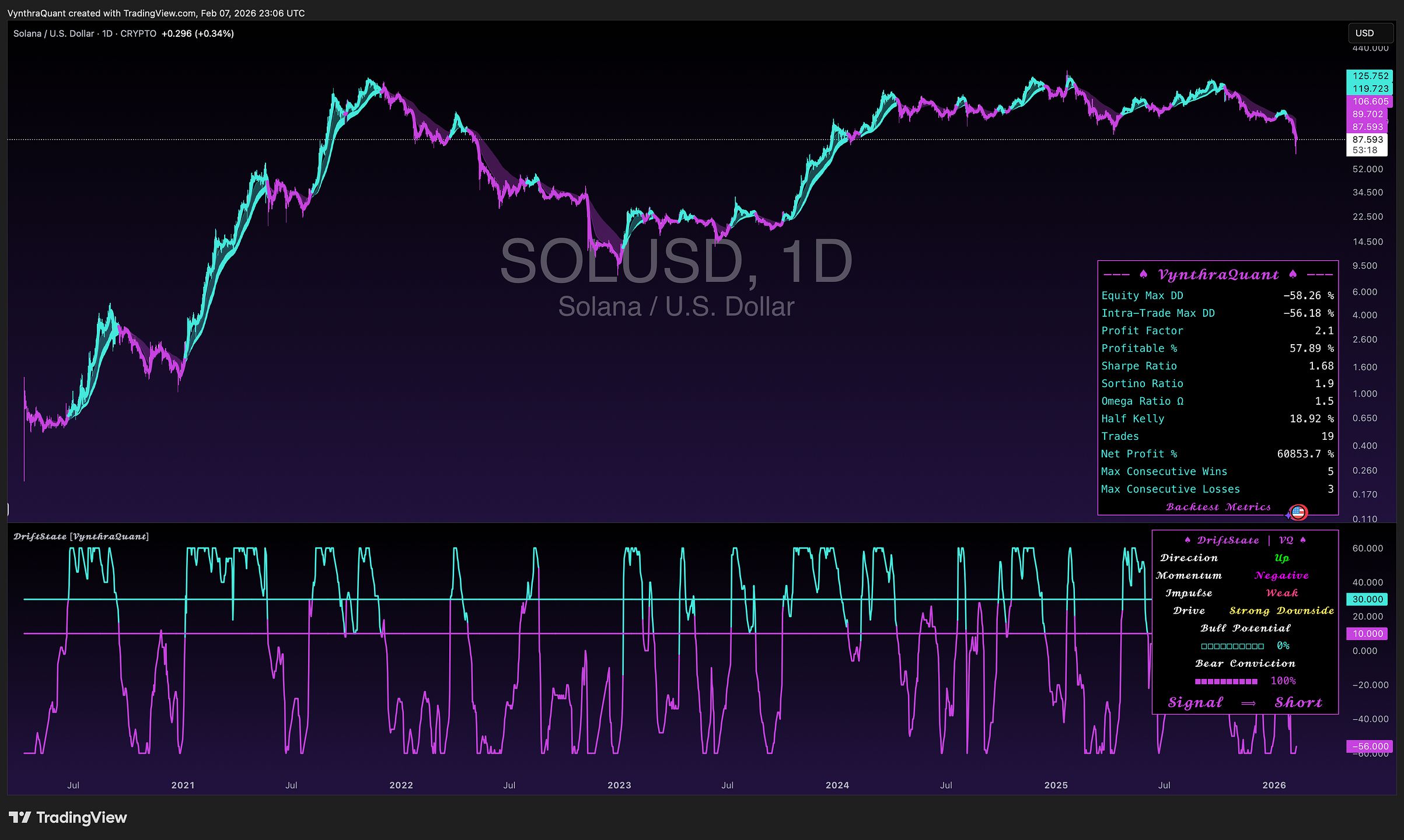
Task: Click the SOLUSD, 1D watermark-adjacent header attribution text
Action: tap(156, 13)
